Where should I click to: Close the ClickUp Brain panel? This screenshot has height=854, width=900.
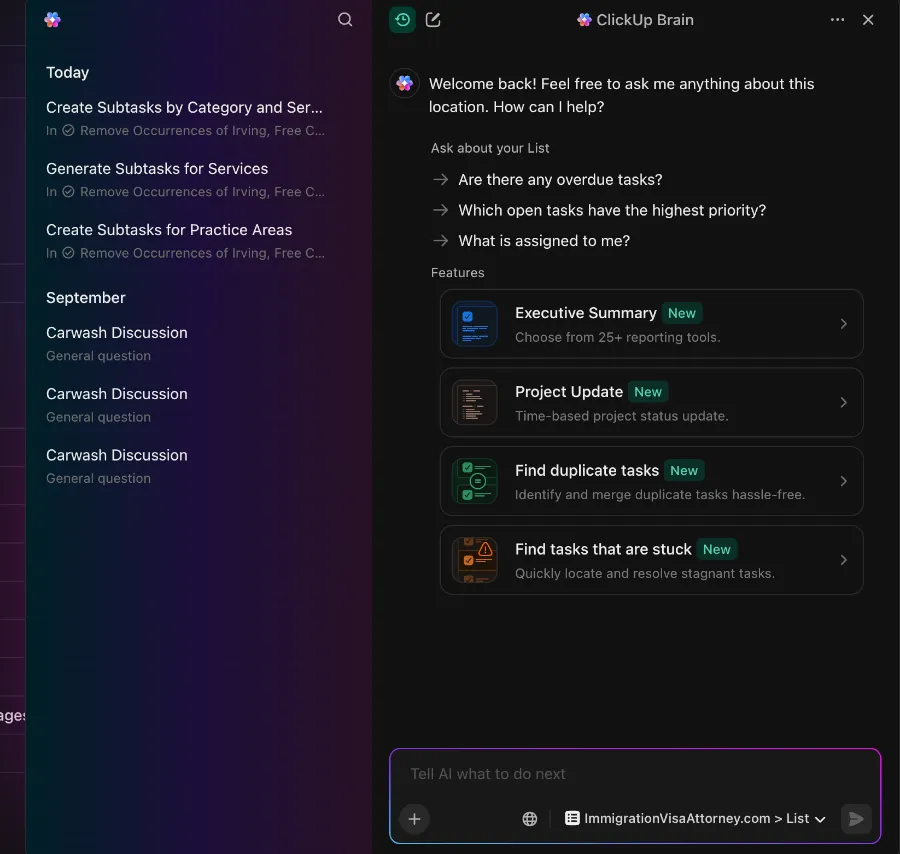pos(868,20)
